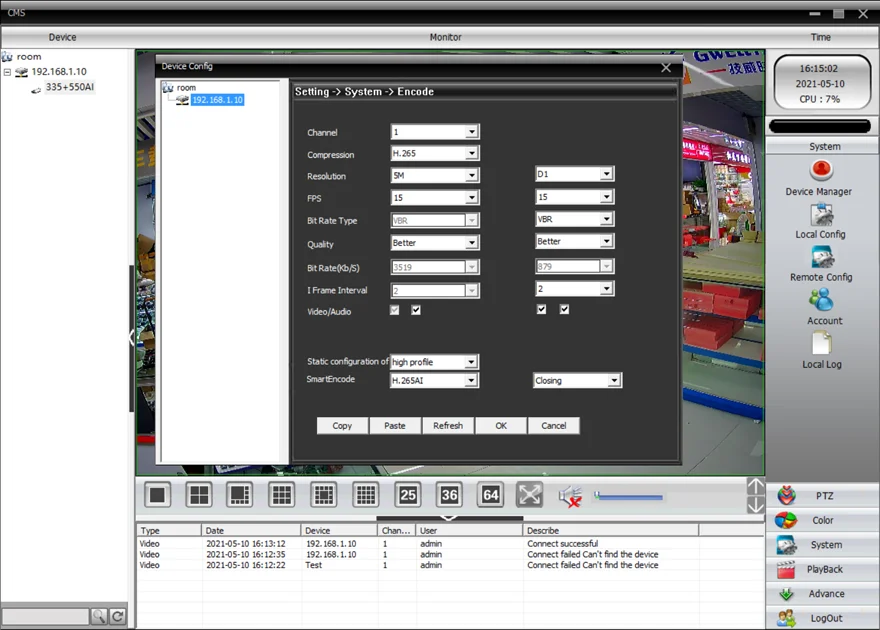880x630 pixels.
Task: Adjust the volume slider
Action: coord(628,496)
